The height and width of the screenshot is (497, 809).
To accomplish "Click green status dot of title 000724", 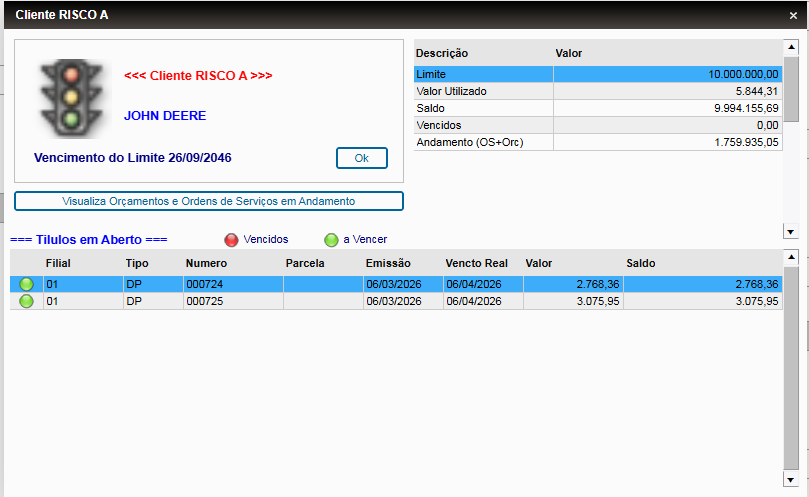I will (26, 284).
